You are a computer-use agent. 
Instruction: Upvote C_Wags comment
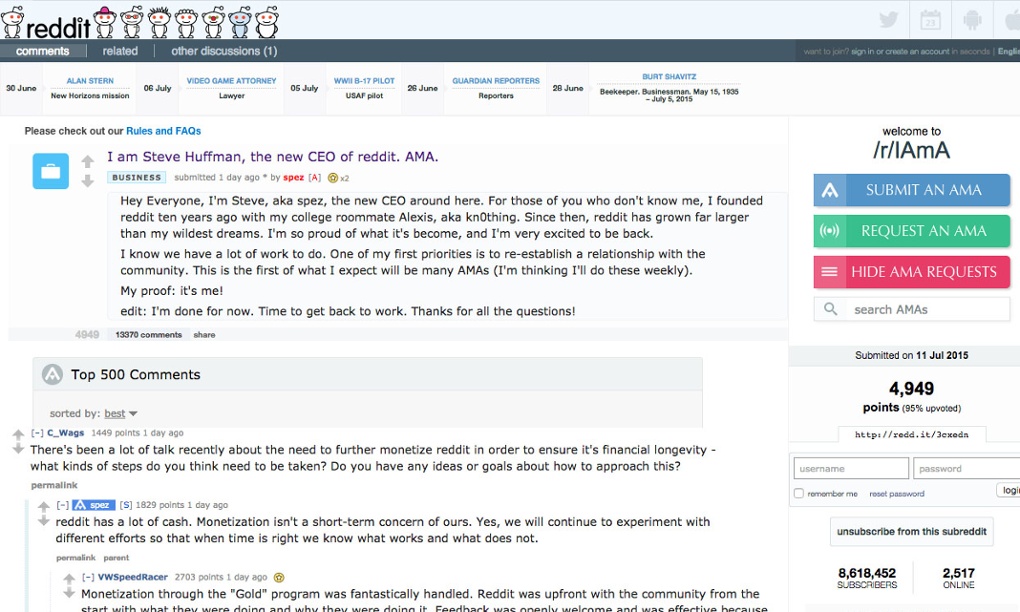pyautogui.click(x=18, y=434)
